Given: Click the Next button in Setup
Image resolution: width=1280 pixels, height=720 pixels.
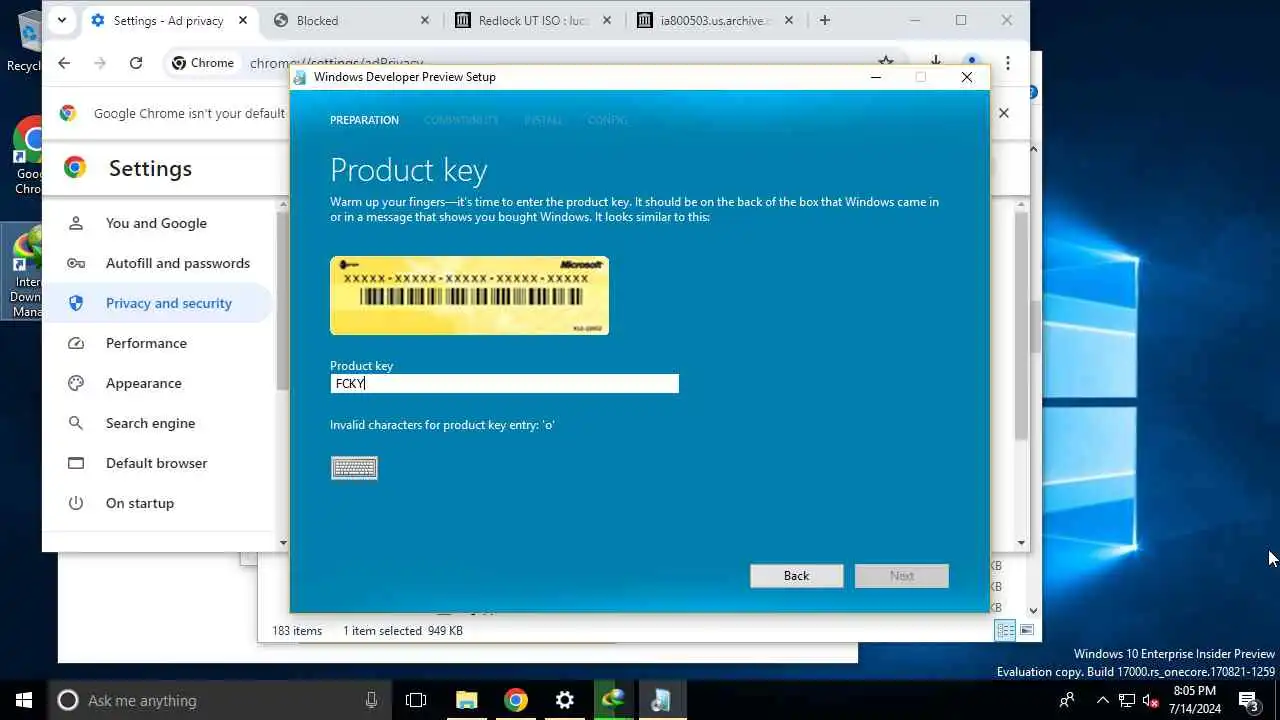Looking at the screenshot, I should [901, 576].
